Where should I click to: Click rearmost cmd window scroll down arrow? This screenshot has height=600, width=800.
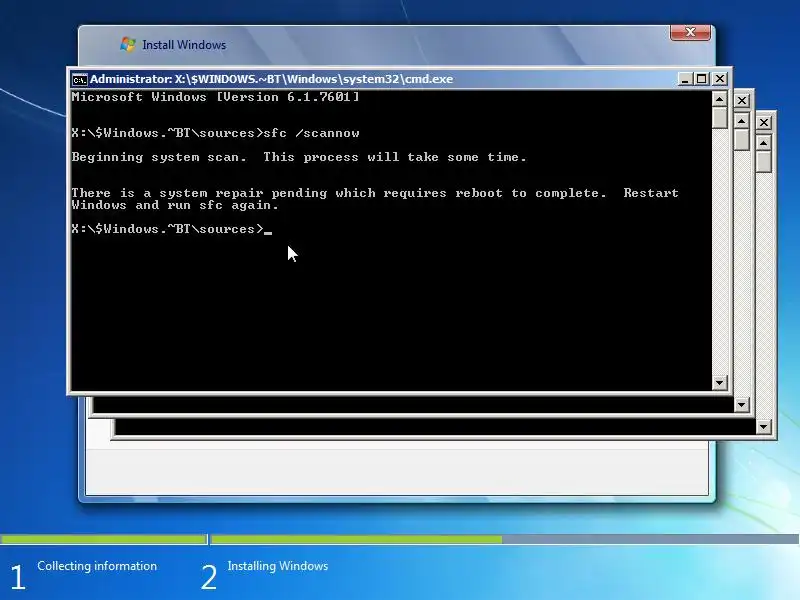[763, 427]
